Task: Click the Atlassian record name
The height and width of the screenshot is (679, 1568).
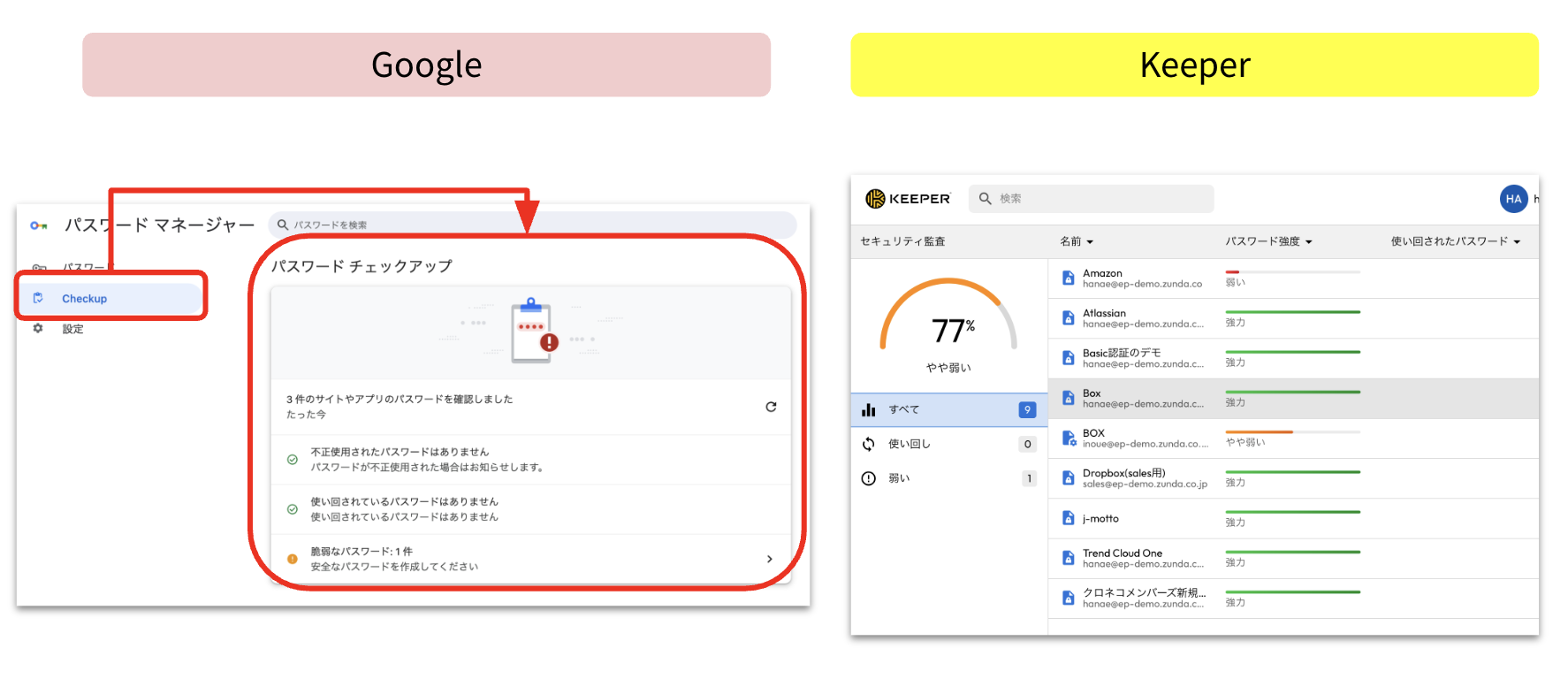Action: [1104, 313]
